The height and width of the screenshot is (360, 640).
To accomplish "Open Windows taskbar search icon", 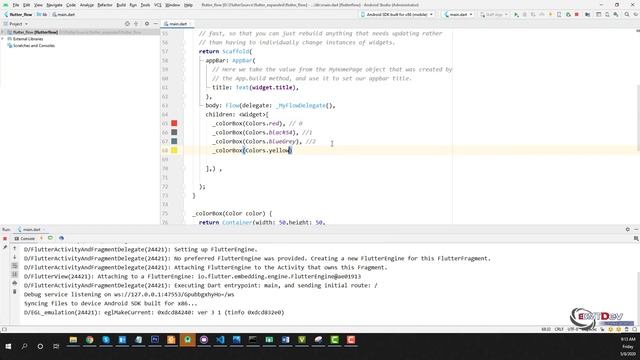I will 24,346.
